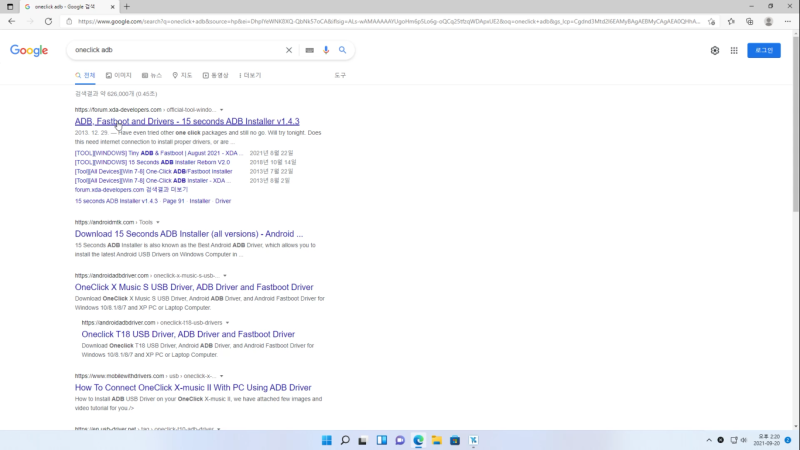This screenshot has height=450, width=800.
Task: Open Tiny ADB & Fastboot August 2021 sublink
Action: 159,153
